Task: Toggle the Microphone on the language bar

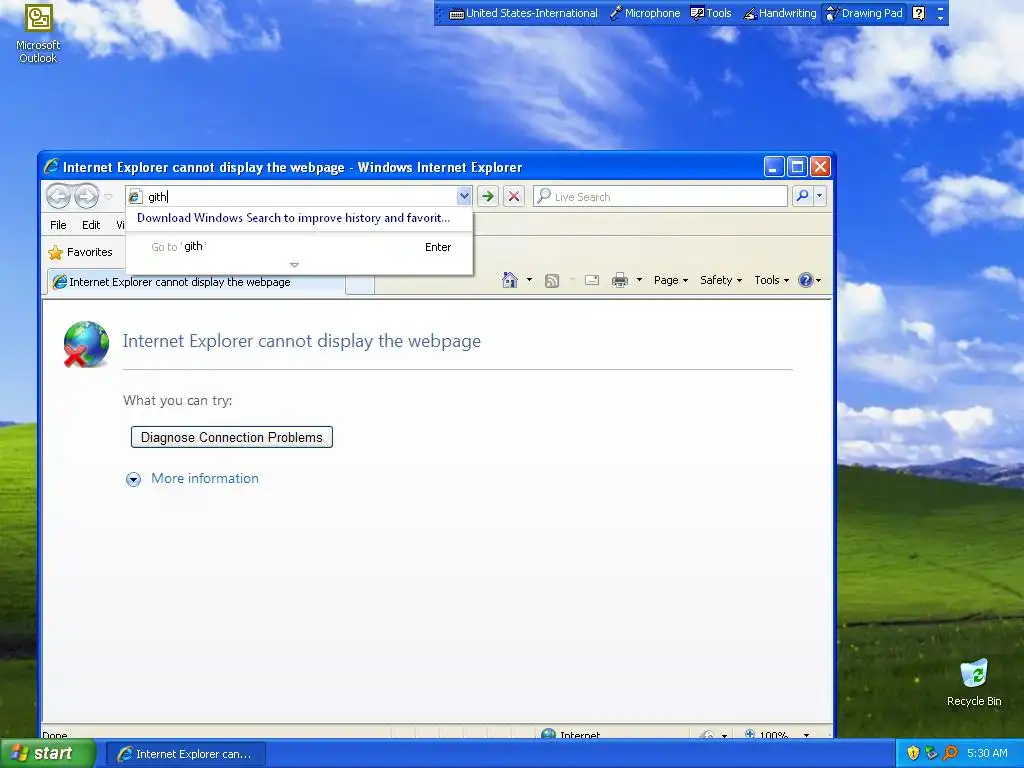Action: 645,13
